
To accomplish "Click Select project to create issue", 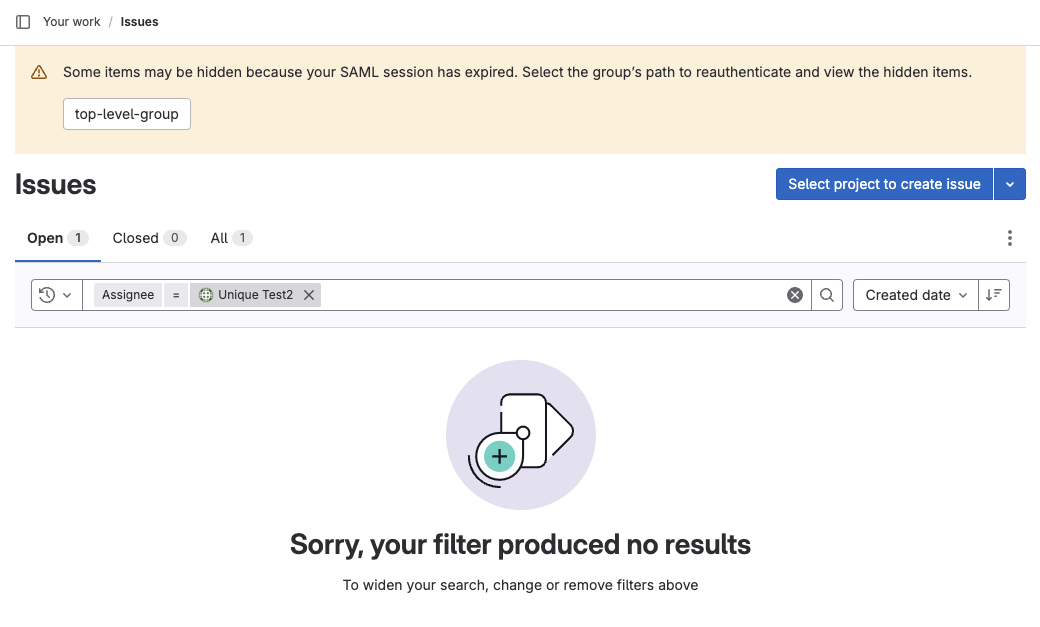I will tap(883, 184).
